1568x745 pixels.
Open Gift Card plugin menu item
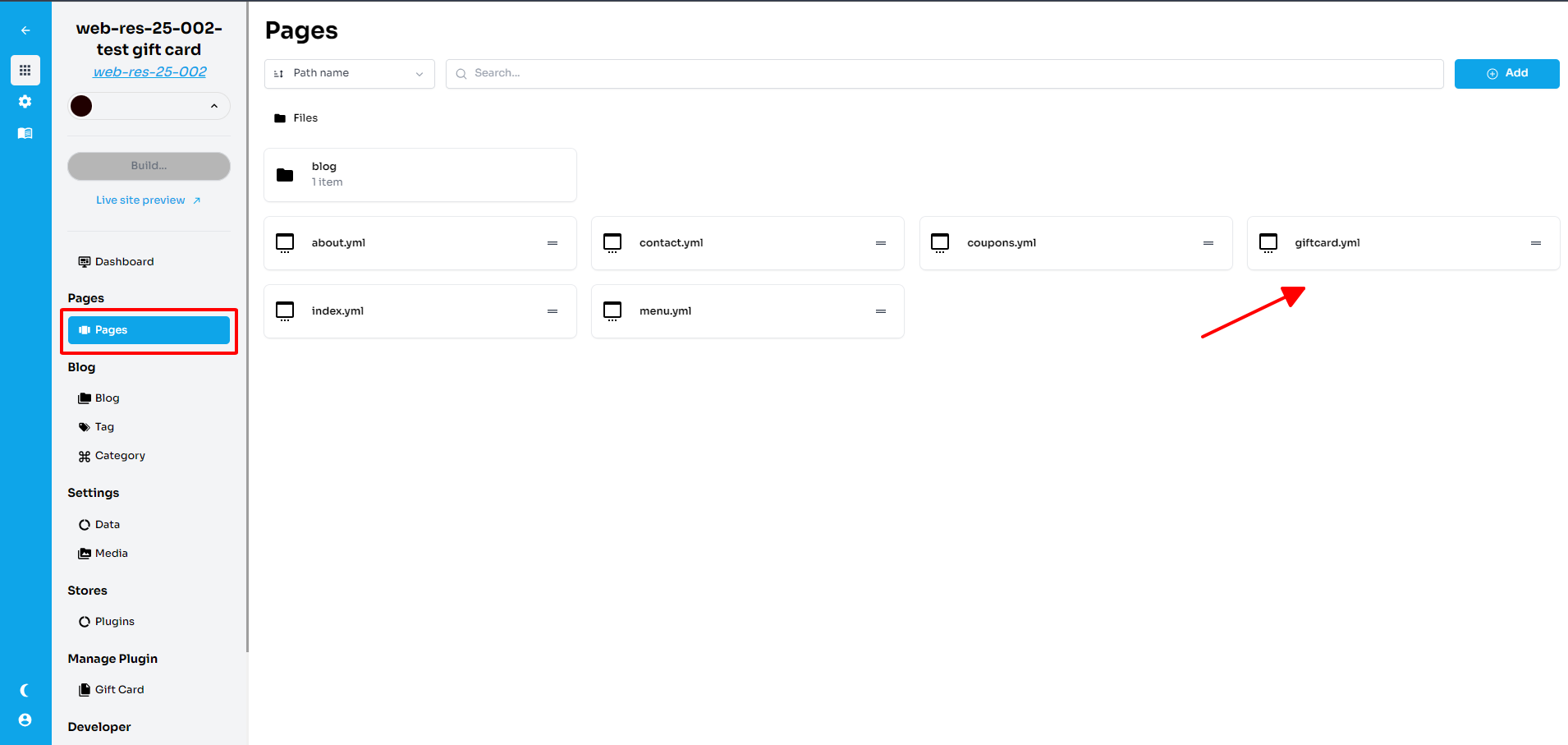(119, 690)
